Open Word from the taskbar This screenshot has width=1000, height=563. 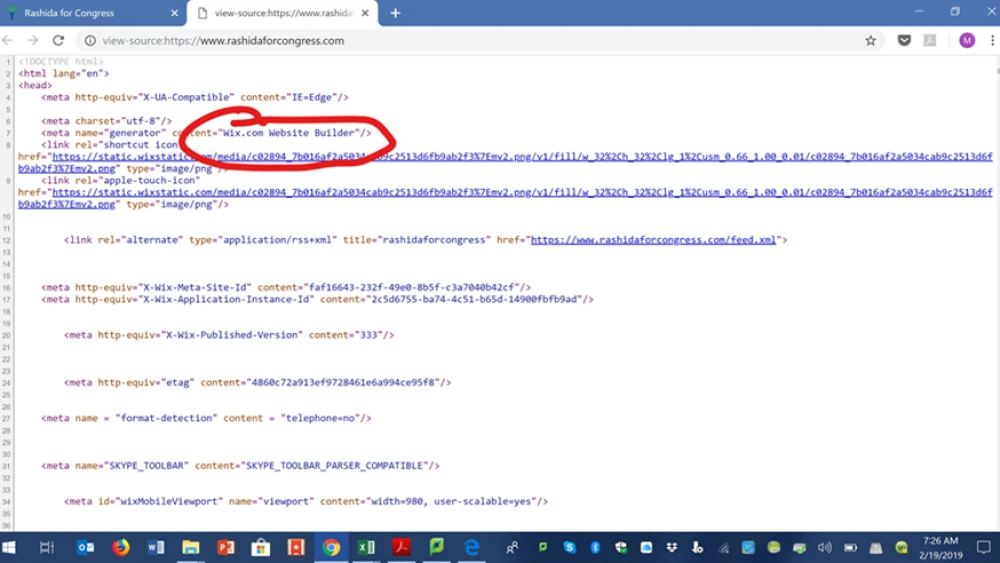(156, 547)
